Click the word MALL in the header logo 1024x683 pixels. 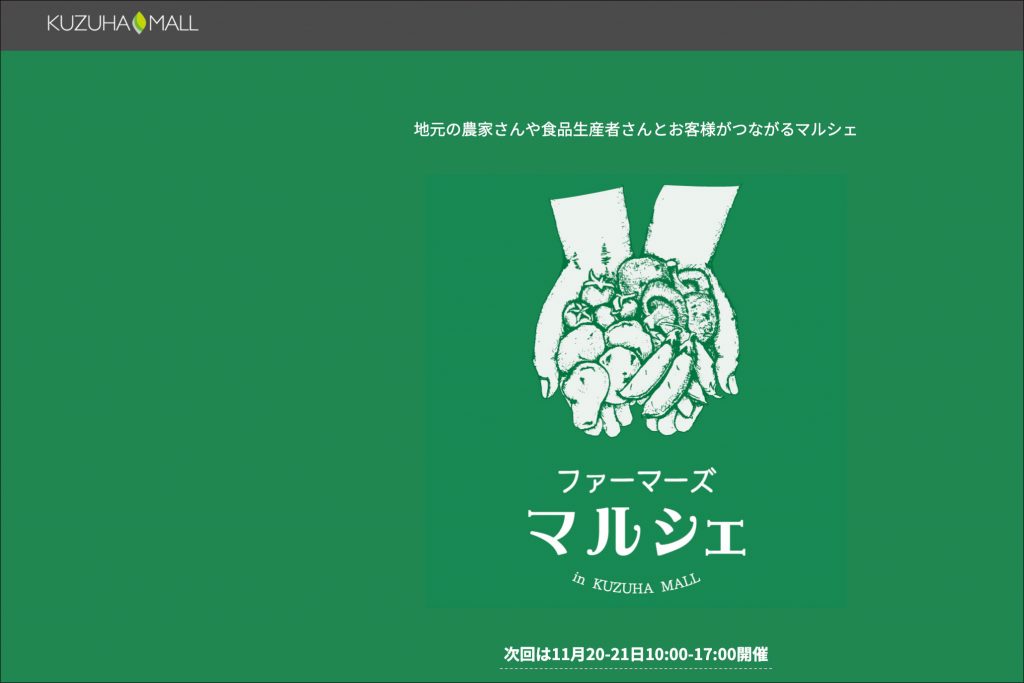pyautogui.click(x=174, y=22)
